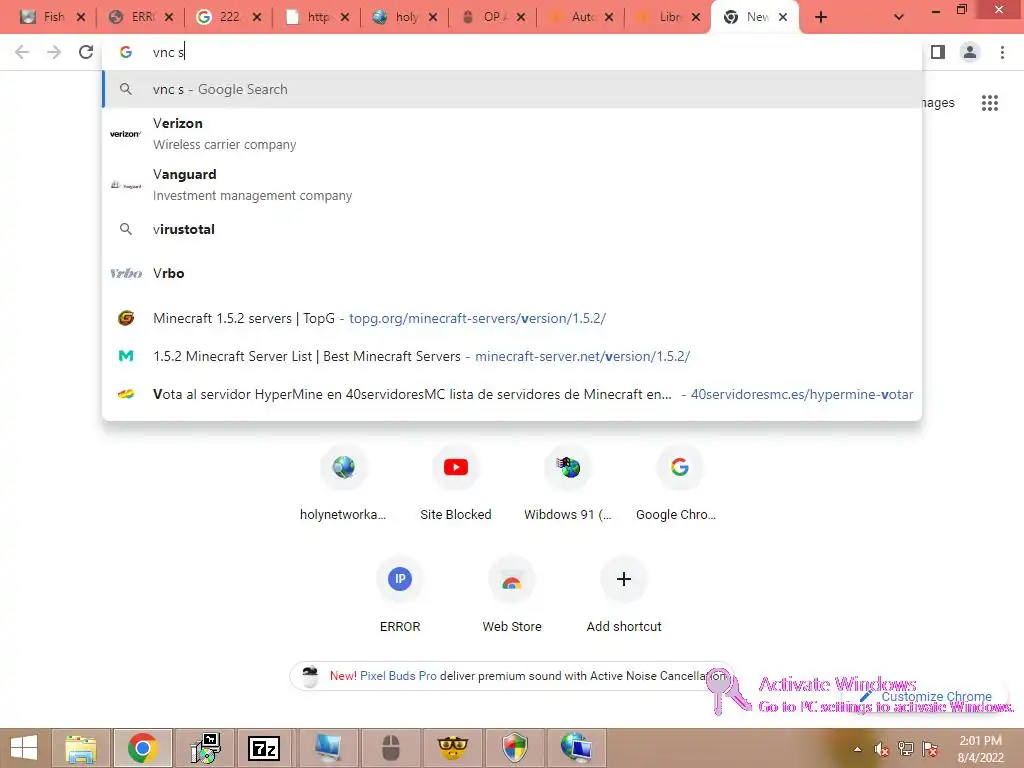Open the Action Center flag icon
The height and width of the screenshot is (768, 1024).
coord(930,749)
